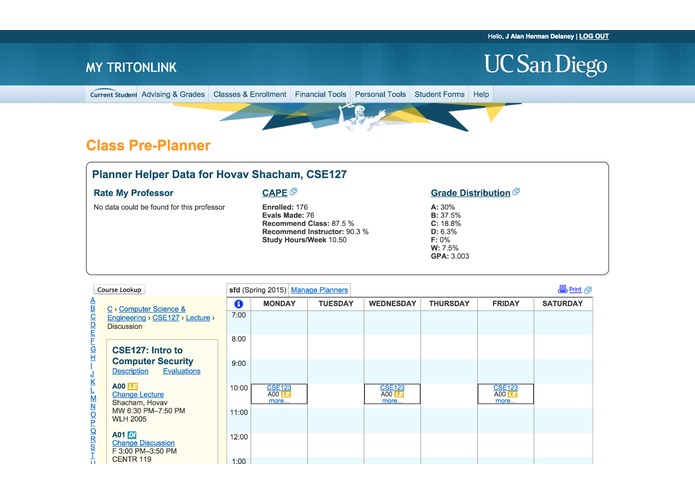This screenshot has width=695, height=494.
Task: Click the external link icon beside Grade Distribution
Action: (x=516, y=192)
